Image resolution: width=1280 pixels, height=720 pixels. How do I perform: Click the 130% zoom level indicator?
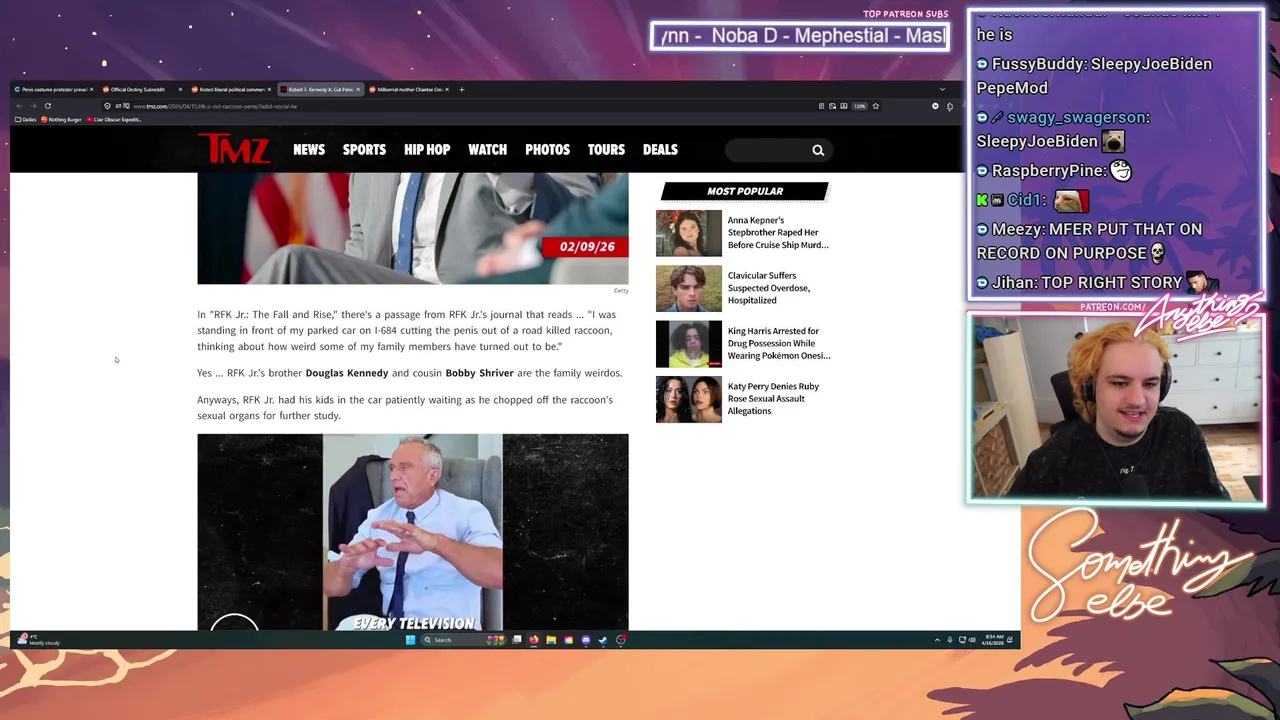pos(860,106)
